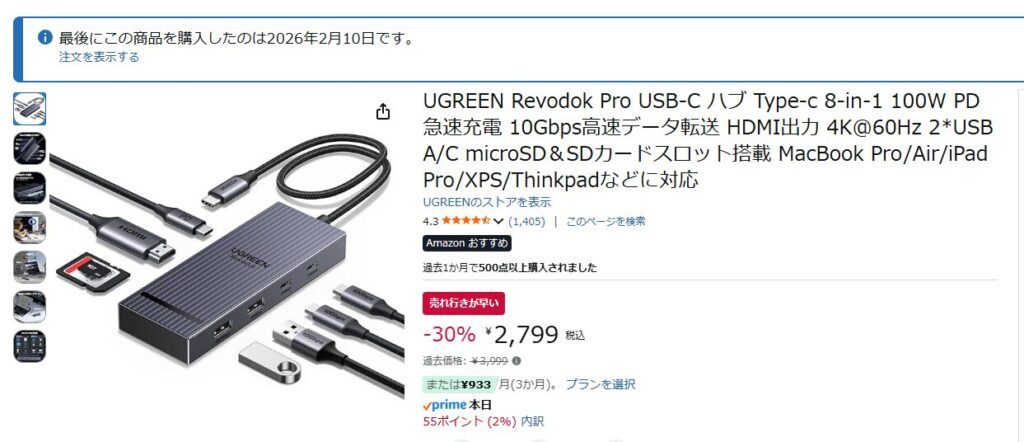Image resolution: width=1024 pixels, height=442 pixels.
Task: Select sixth product thumbnail image
Action: click(29, 307)
